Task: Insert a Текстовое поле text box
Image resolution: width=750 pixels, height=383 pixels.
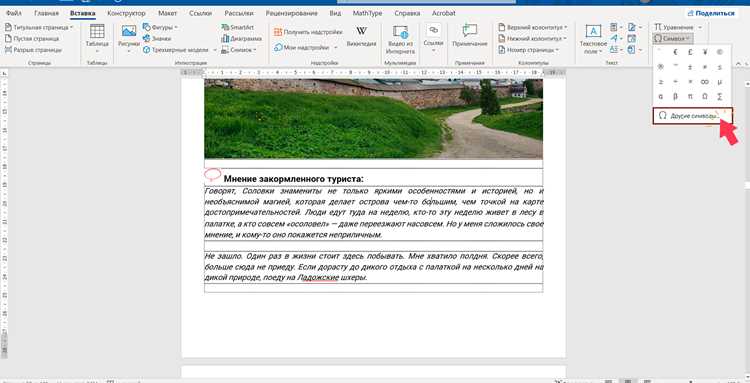Action: click(x=593, y=39)
